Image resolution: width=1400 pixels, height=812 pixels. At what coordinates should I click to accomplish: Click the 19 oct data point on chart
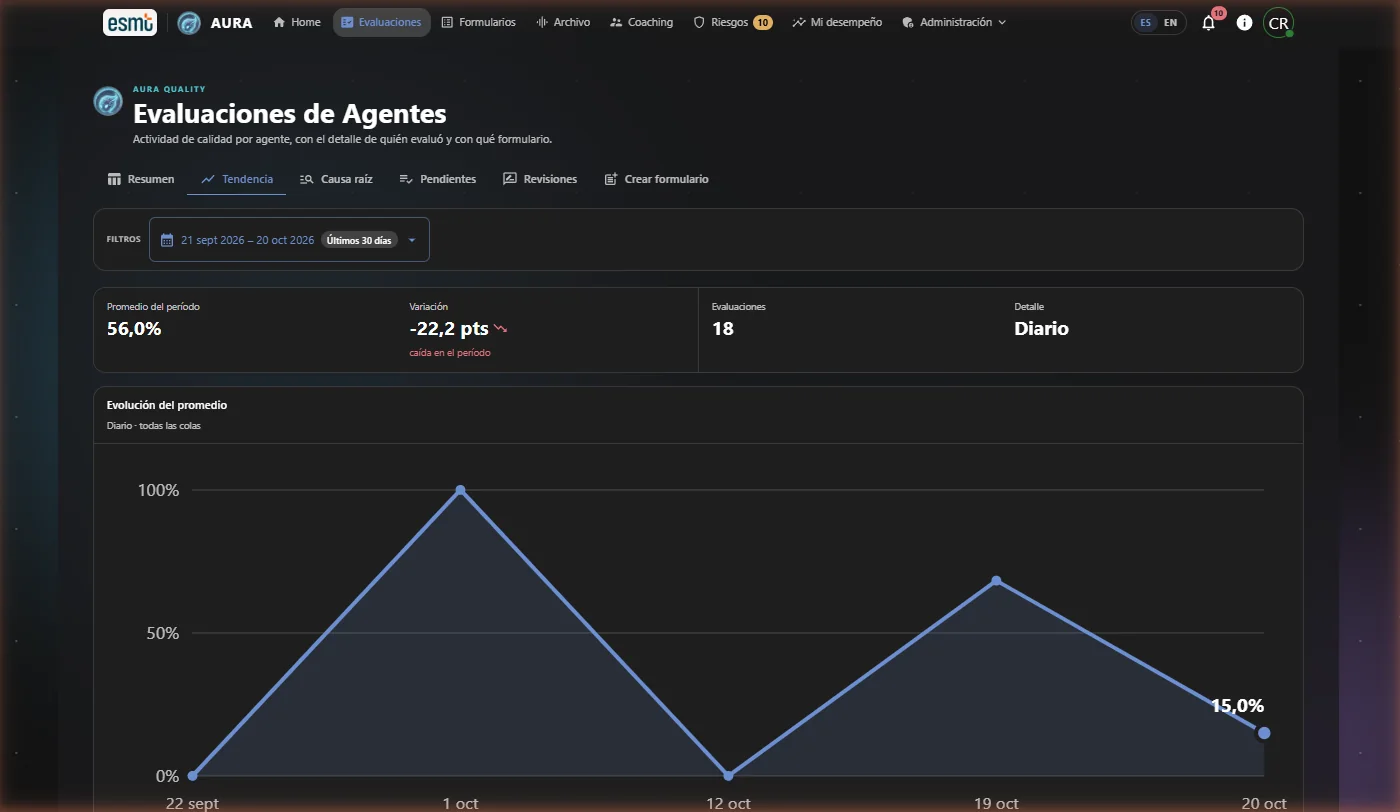click(996, 581)
